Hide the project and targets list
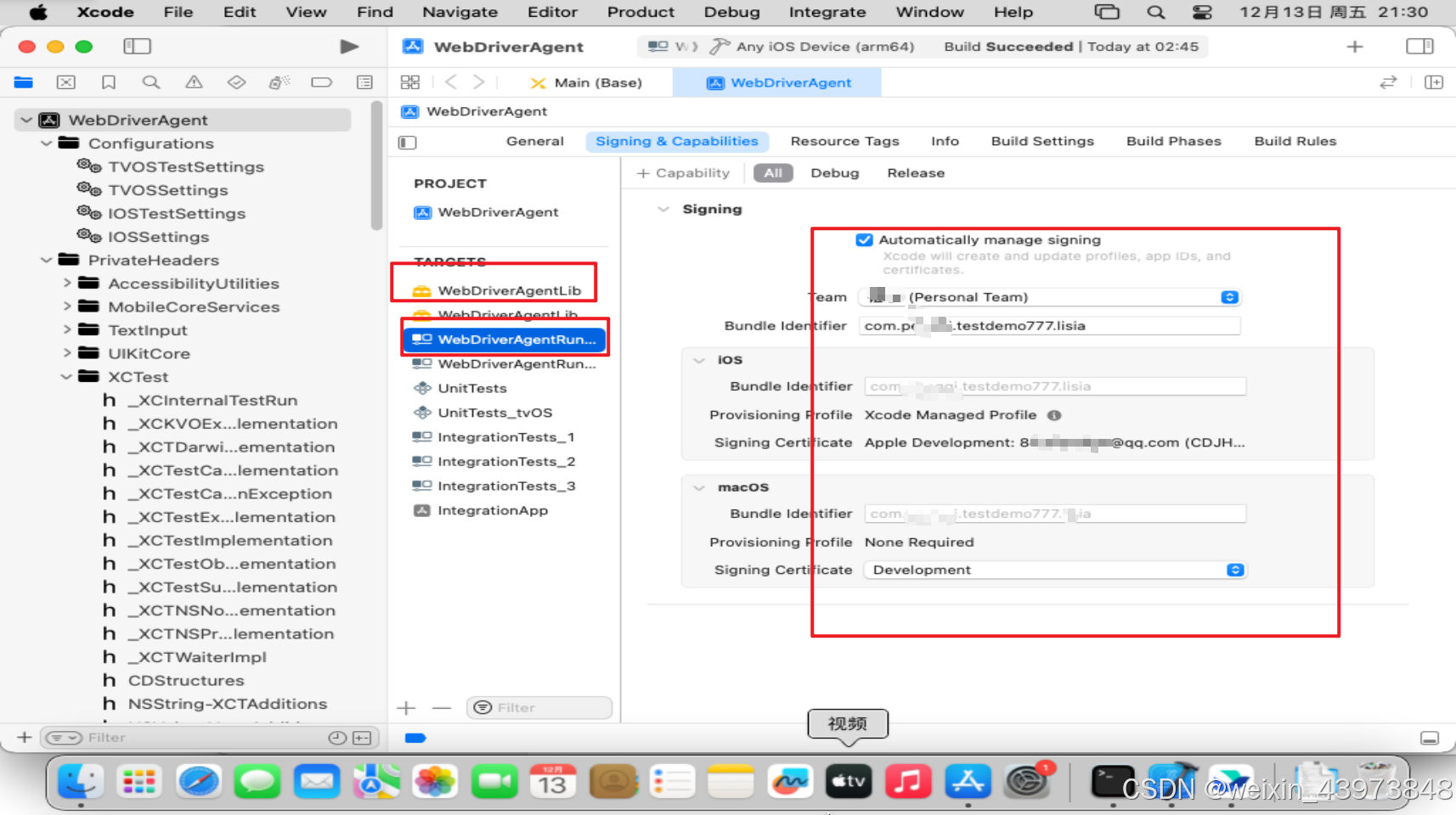Screen dimensions: 1456x815 pos(408,142)
